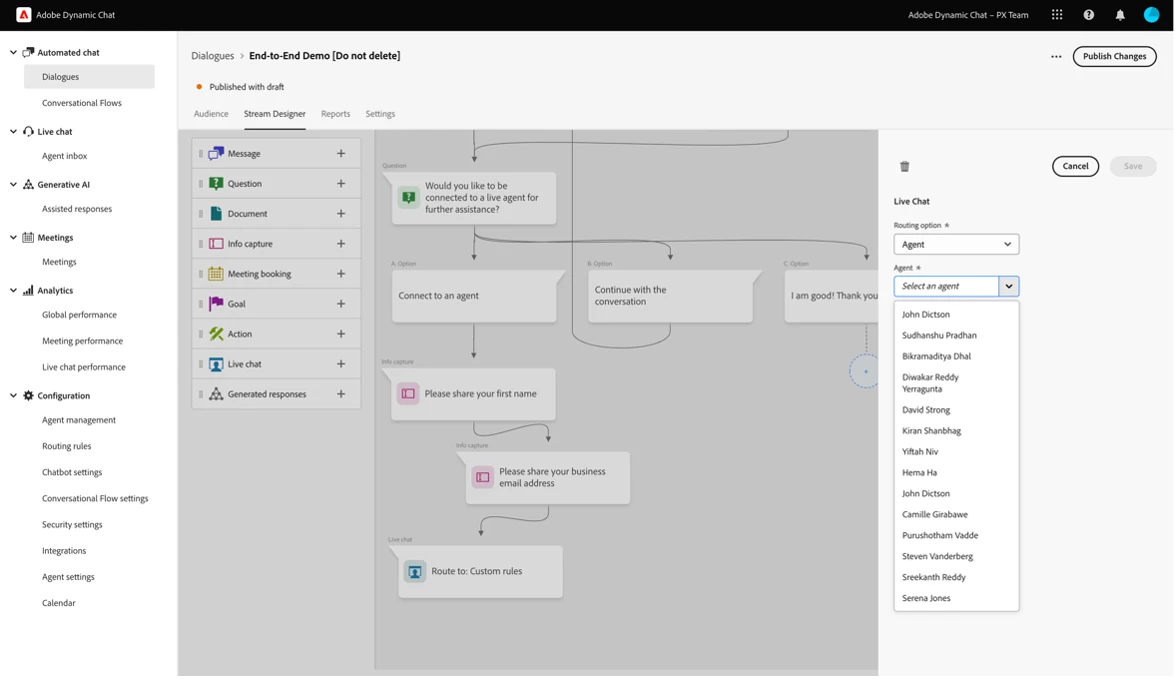This screenshot has height=681, width=1176.
Task: Open Integrations in sidebar
Action: point(64,551)
